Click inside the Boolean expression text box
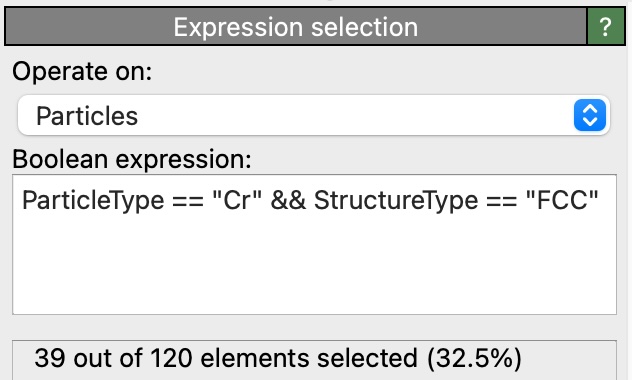Viewport: 632px width, 380px height. click(314, 244)
